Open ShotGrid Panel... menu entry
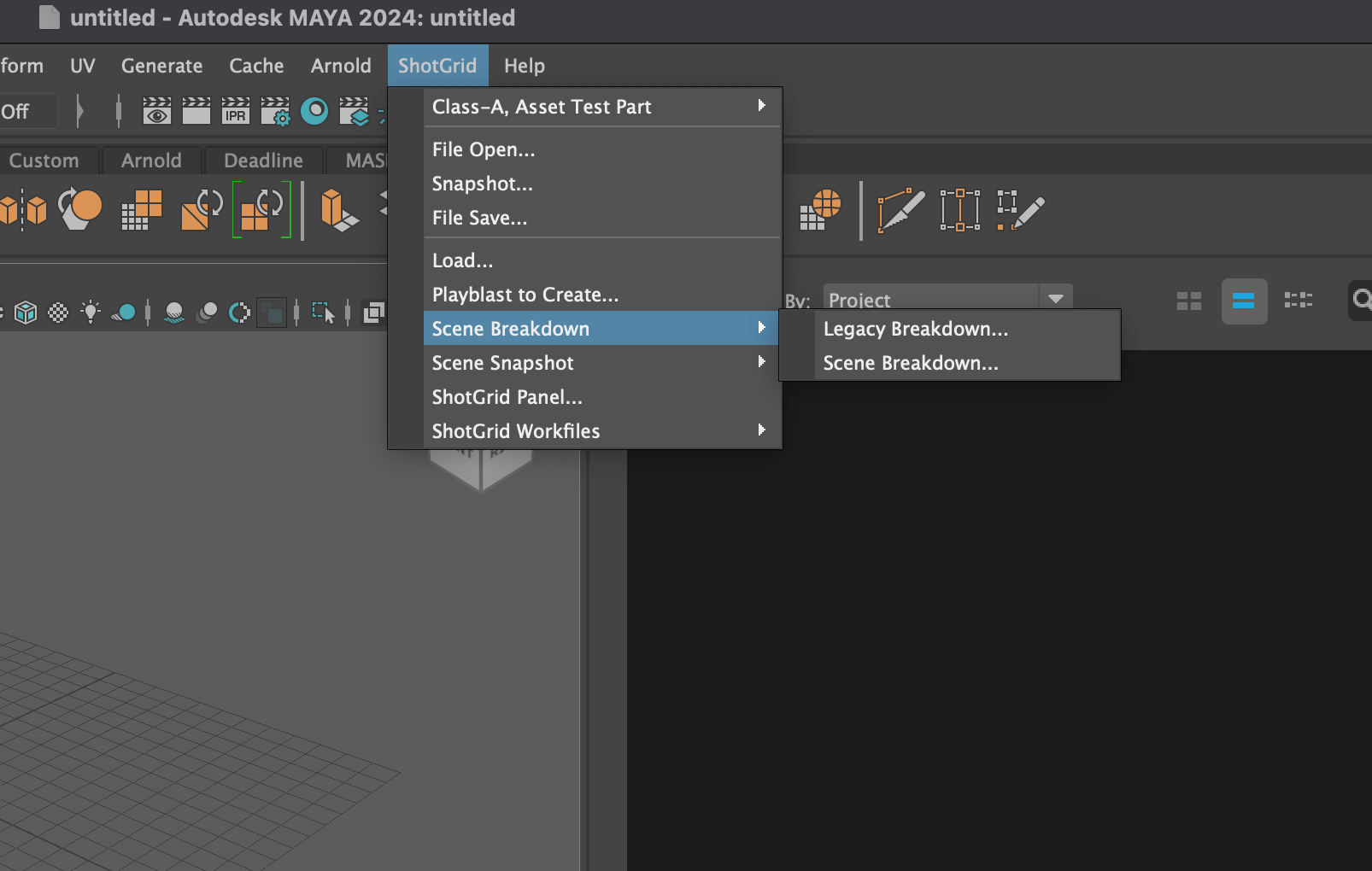This screenshot has height=871, width=1372. tap(601, 397)
